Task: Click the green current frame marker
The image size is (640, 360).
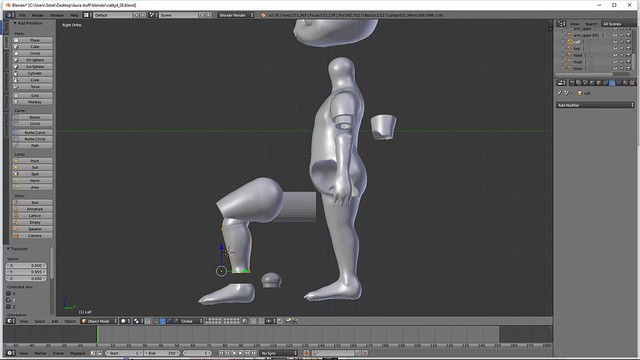Action: click(x=97, y=334)
